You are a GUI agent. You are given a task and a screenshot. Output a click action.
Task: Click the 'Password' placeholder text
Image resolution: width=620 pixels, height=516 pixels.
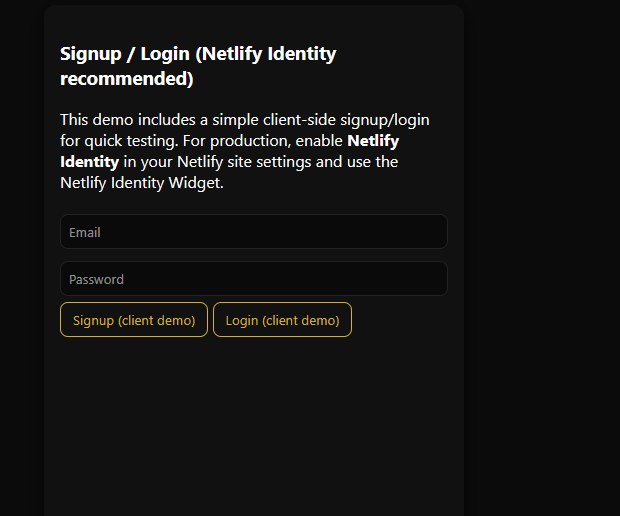coord(96,279)
